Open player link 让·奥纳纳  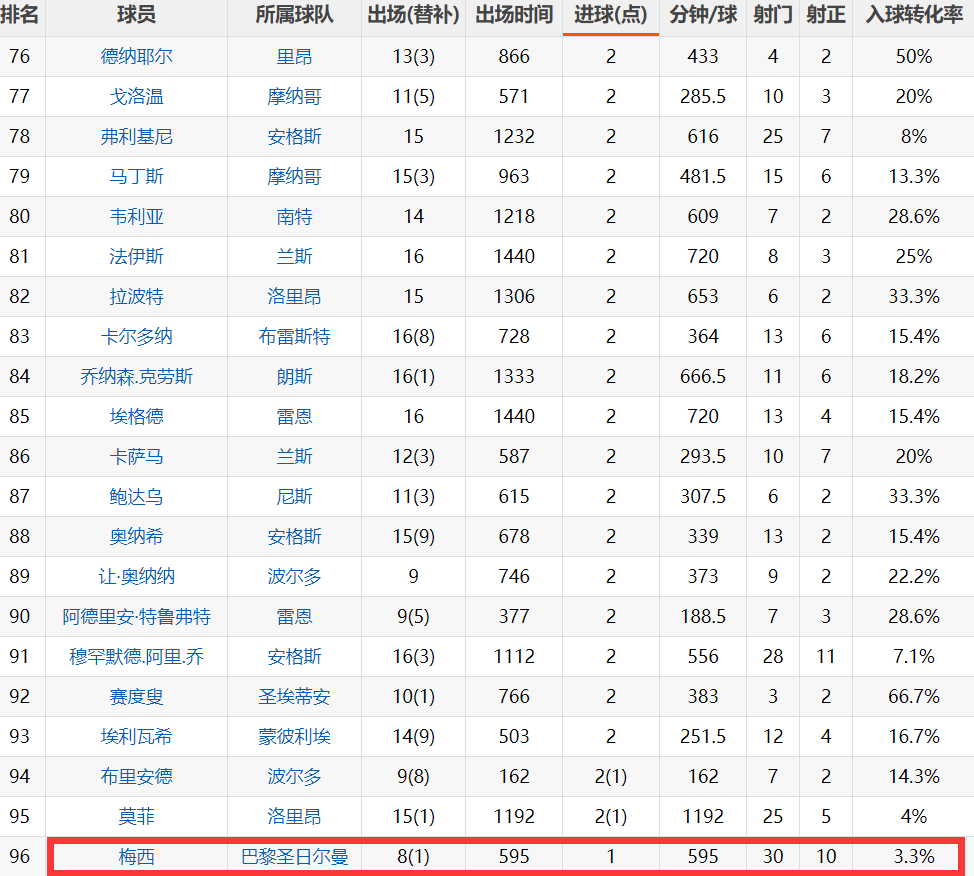(136, 576)
